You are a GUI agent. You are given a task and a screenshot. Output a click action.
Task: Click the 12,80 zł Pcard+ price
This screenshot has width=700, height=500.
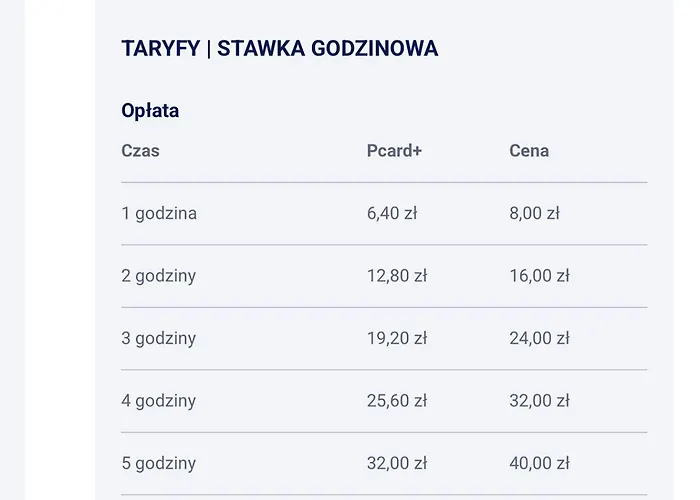[x=396, y=276]
